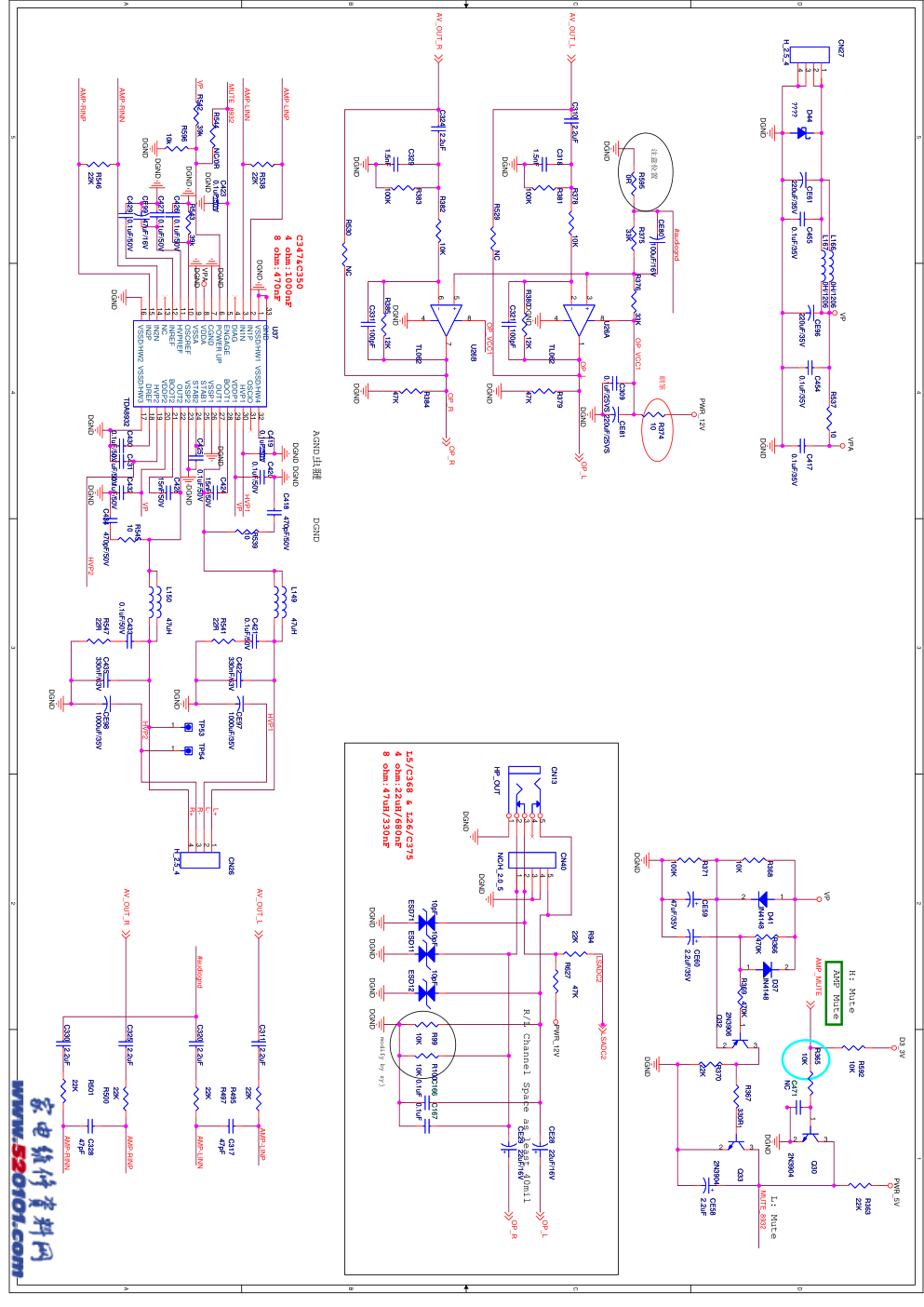Click the U26B TL062 op-amp triangle
Image resolution: width=924 pixels, height=1307 pixels.
coord(446,319)
